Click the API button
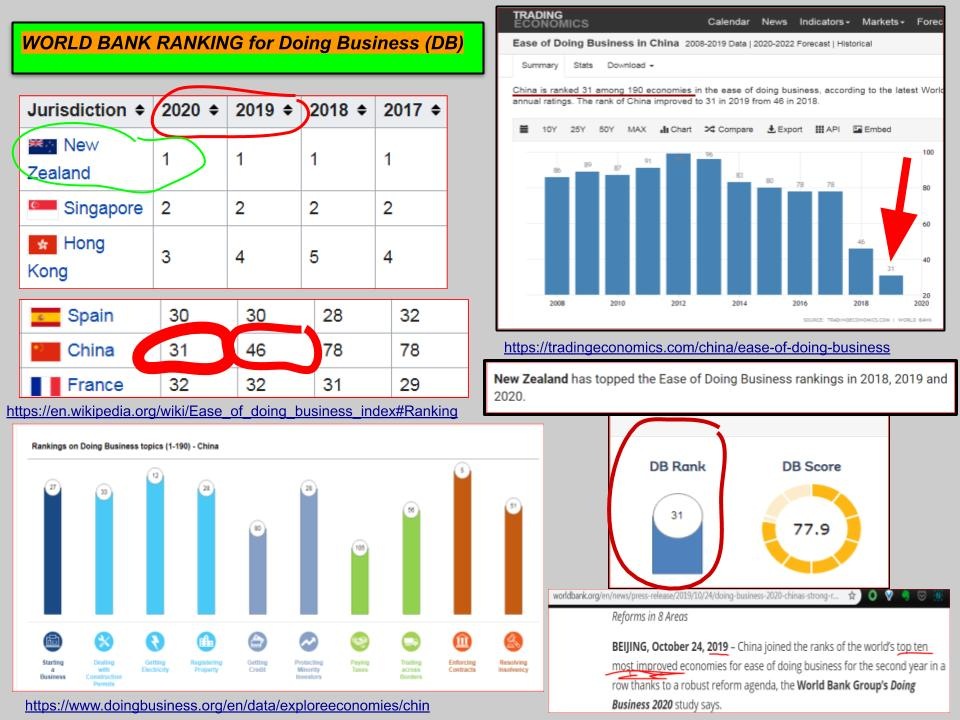Image resolution: width=960 pixels, height=720 pixels. coord(828,129)
